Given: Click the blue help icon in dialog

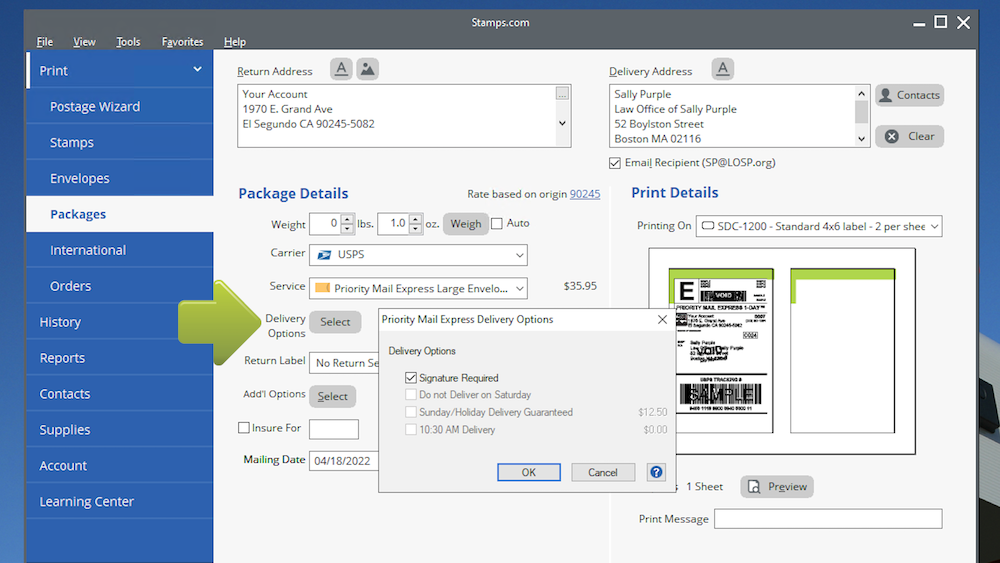Looking at the screenshot, I should click(x=656, y=472).
